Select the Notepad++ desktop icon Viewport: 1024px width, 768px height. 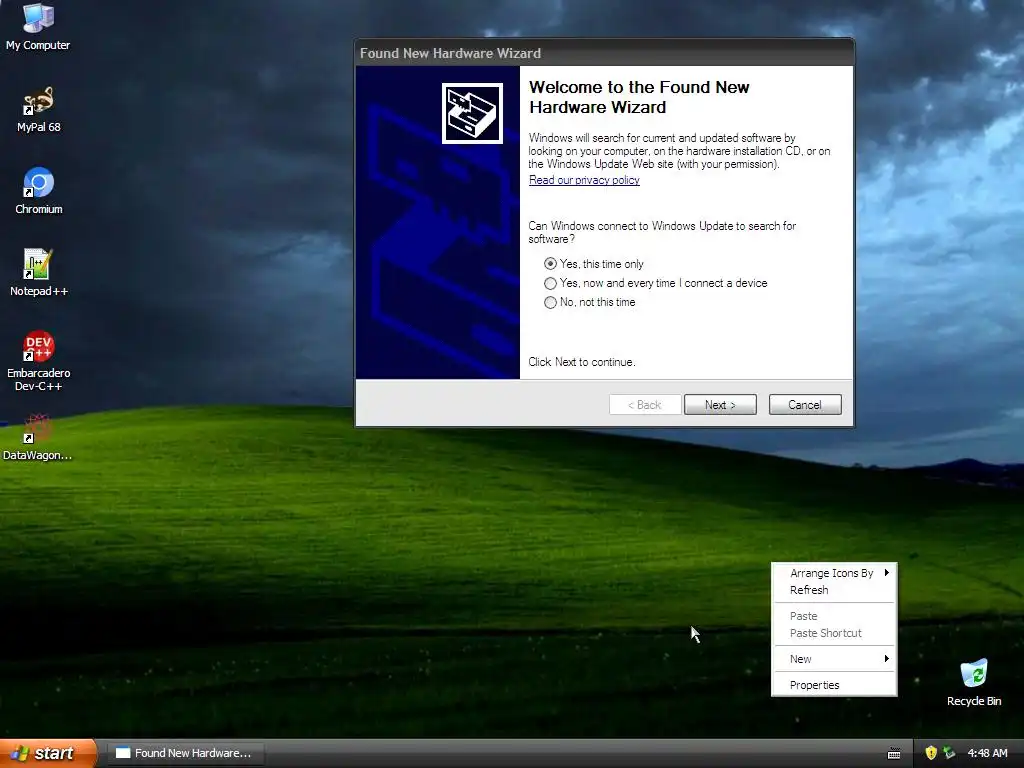38,273
